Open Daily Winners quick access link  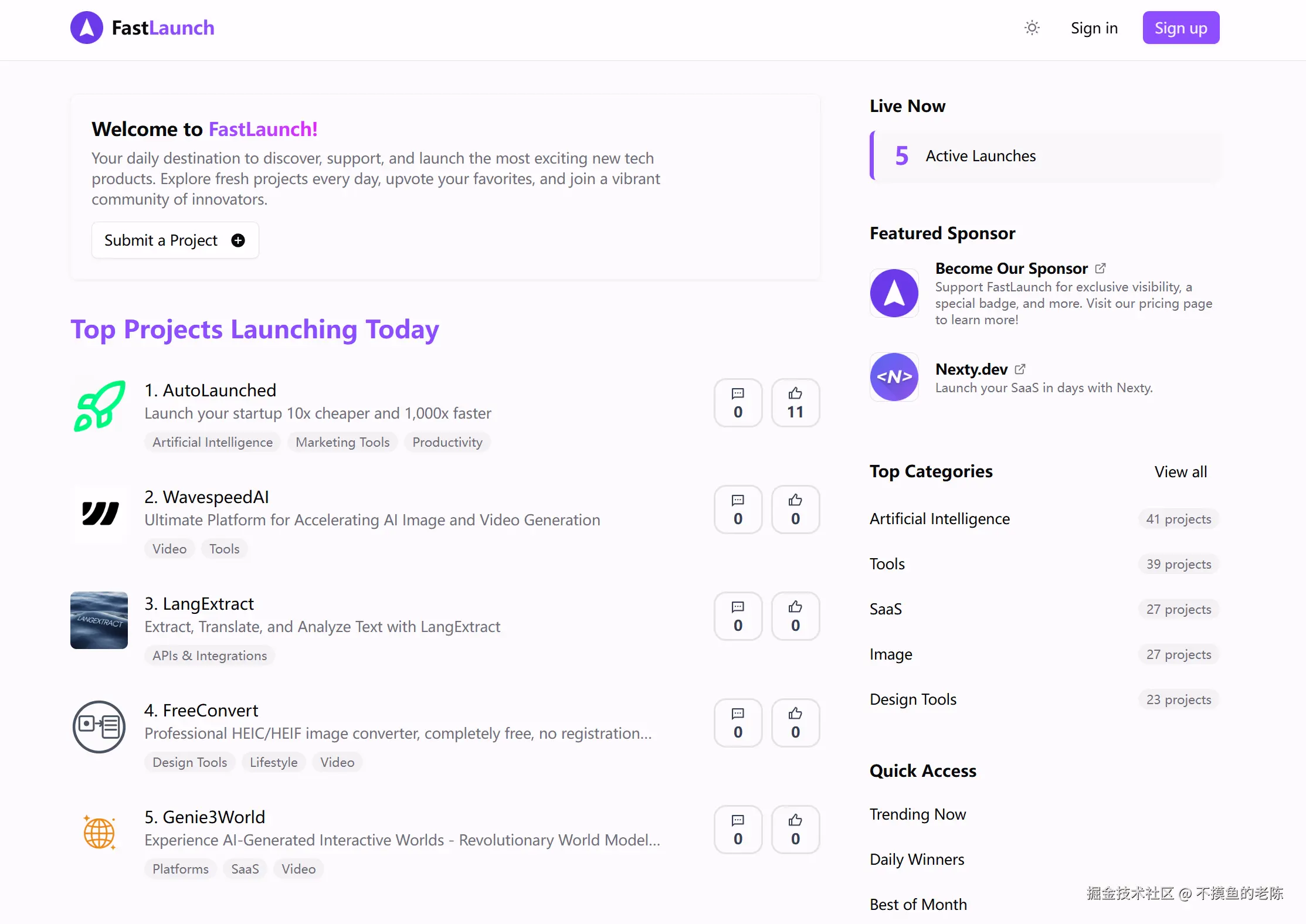click(x=917, y=860)
